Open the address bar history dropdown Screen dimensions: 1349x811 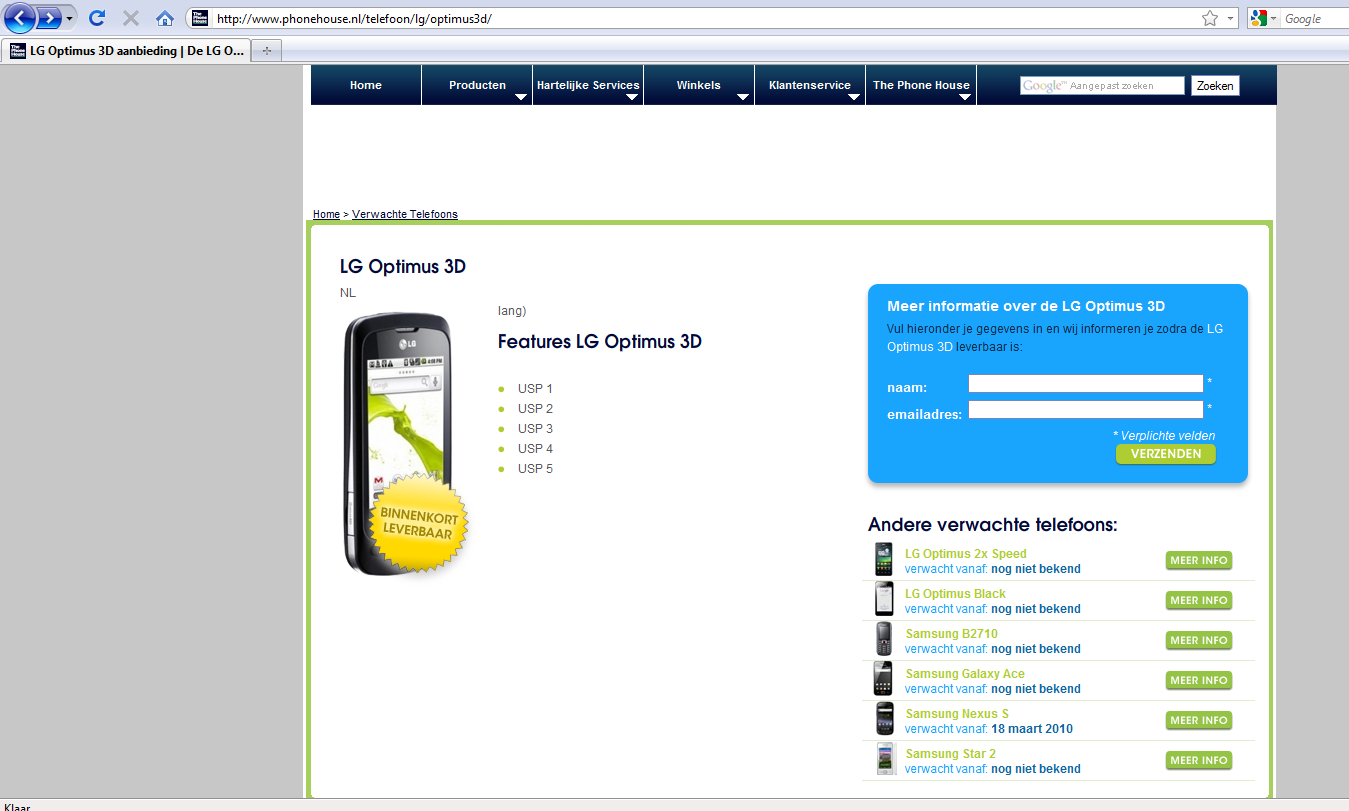[1229, 18]
